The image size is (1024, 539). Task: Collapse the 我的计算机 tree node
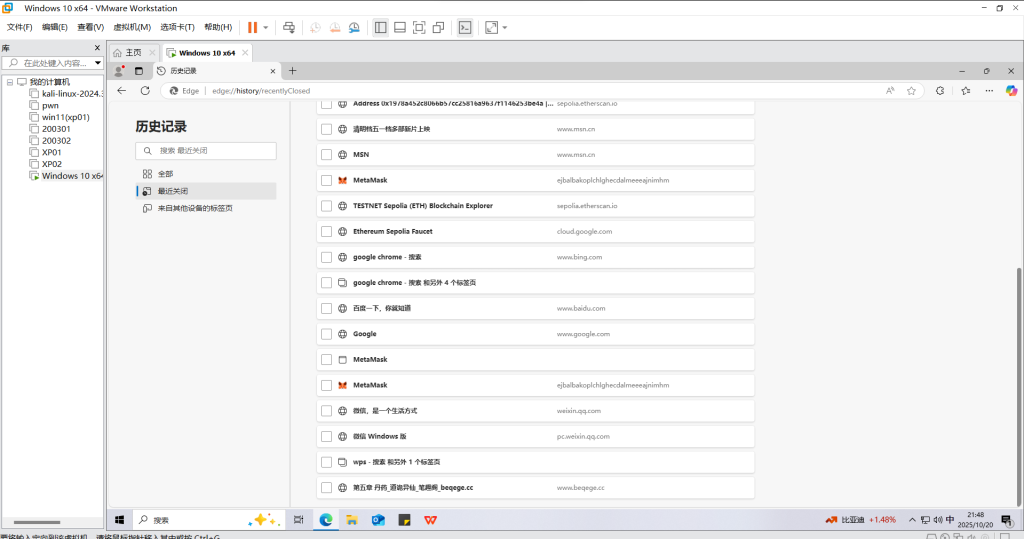pos(9,81)
